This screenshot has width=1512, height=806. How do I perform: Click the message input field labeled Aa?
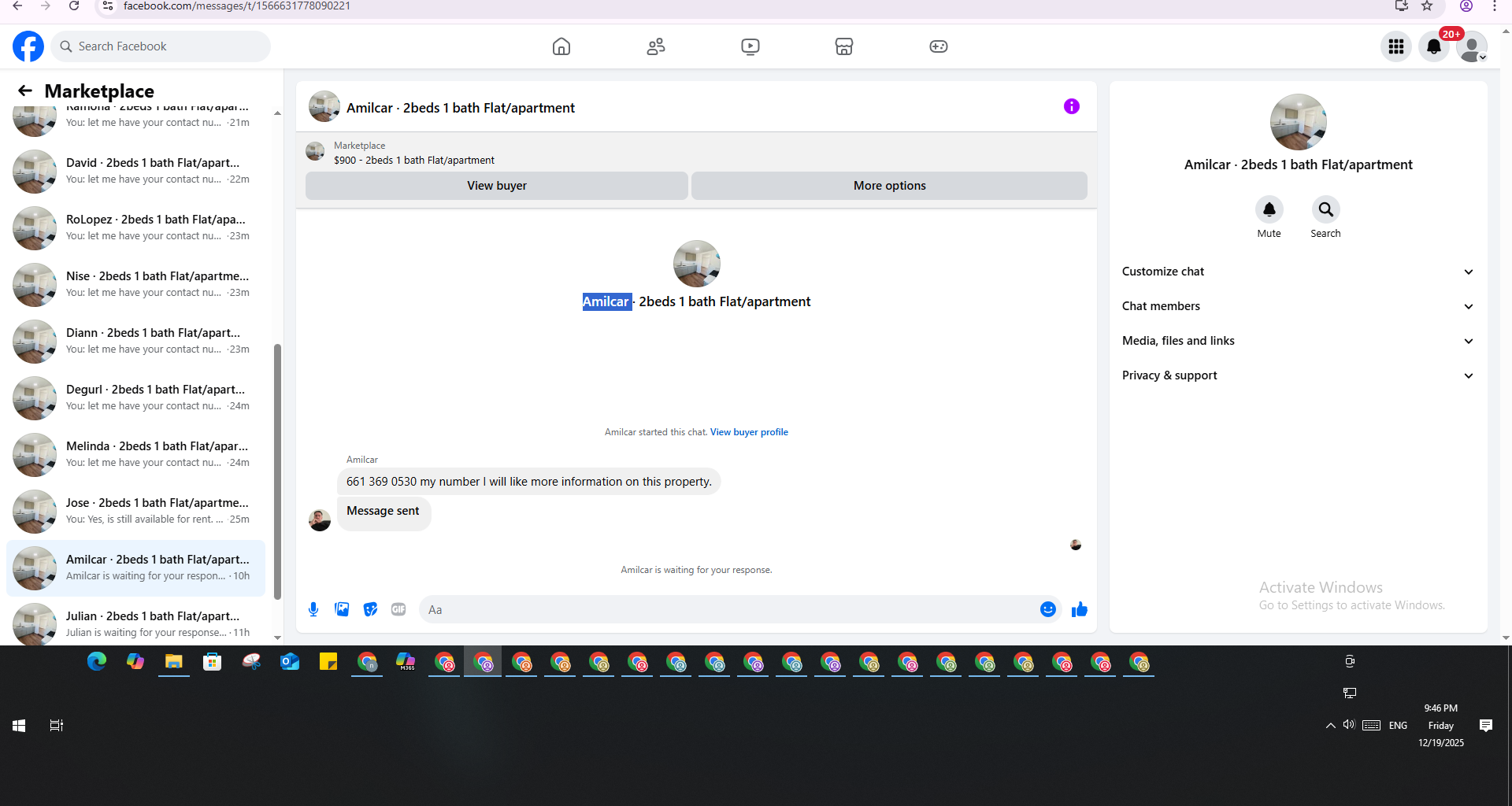click(728, 609)
